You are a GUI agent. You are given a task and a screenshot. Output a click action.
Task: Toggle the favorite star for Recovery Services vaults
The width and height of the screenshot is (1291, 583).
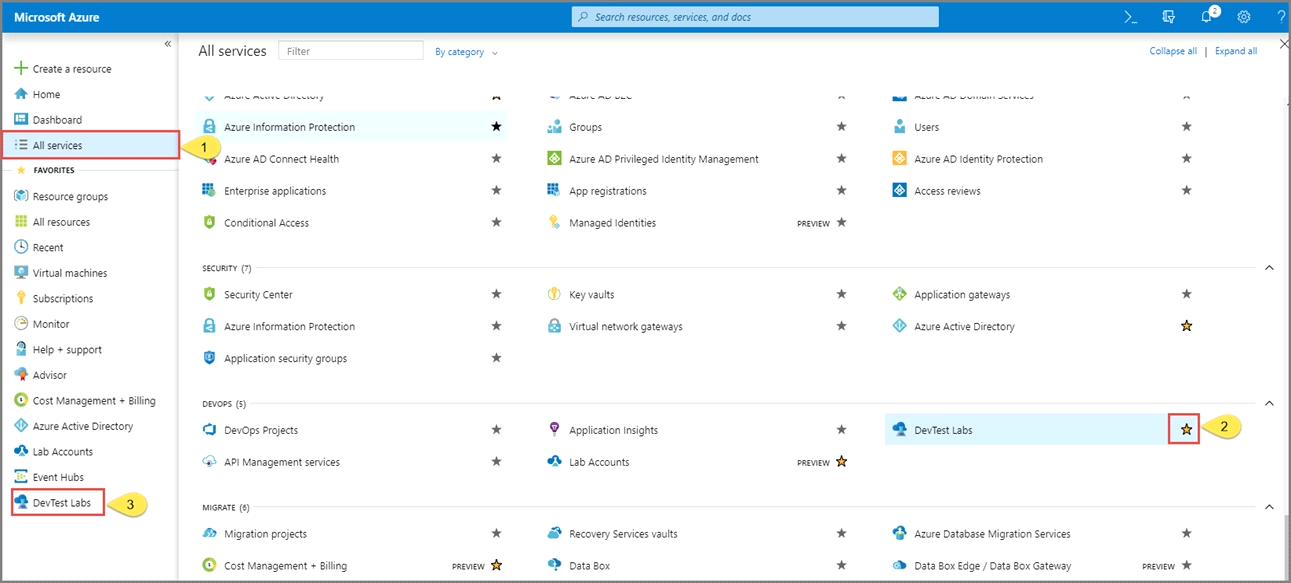pyautogui.click(x=841, y=534)
